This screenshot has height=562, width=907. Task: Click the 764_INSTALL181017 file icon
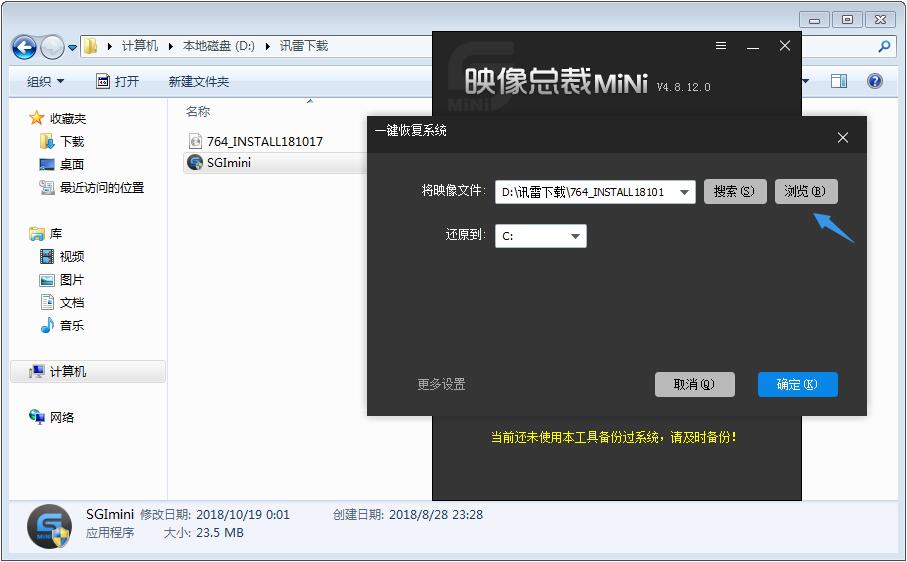tap(196, 141)
